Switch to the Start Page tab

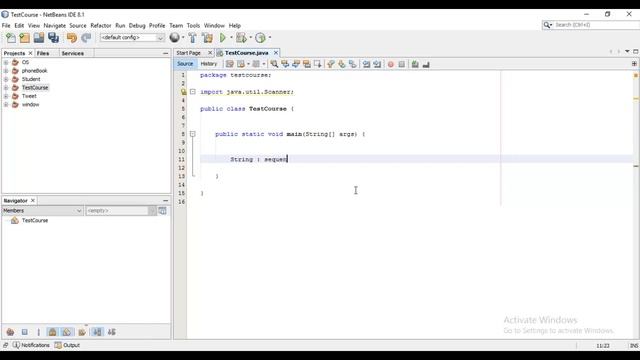pyautogui.click(x=189, y=53)
